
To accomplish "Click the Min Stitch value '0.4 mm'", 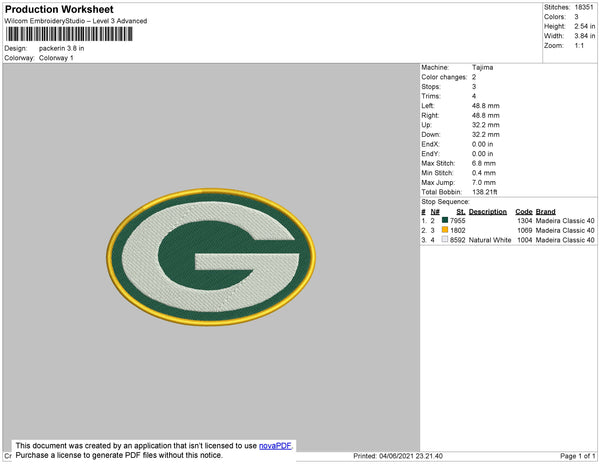I will pos(484,173).
